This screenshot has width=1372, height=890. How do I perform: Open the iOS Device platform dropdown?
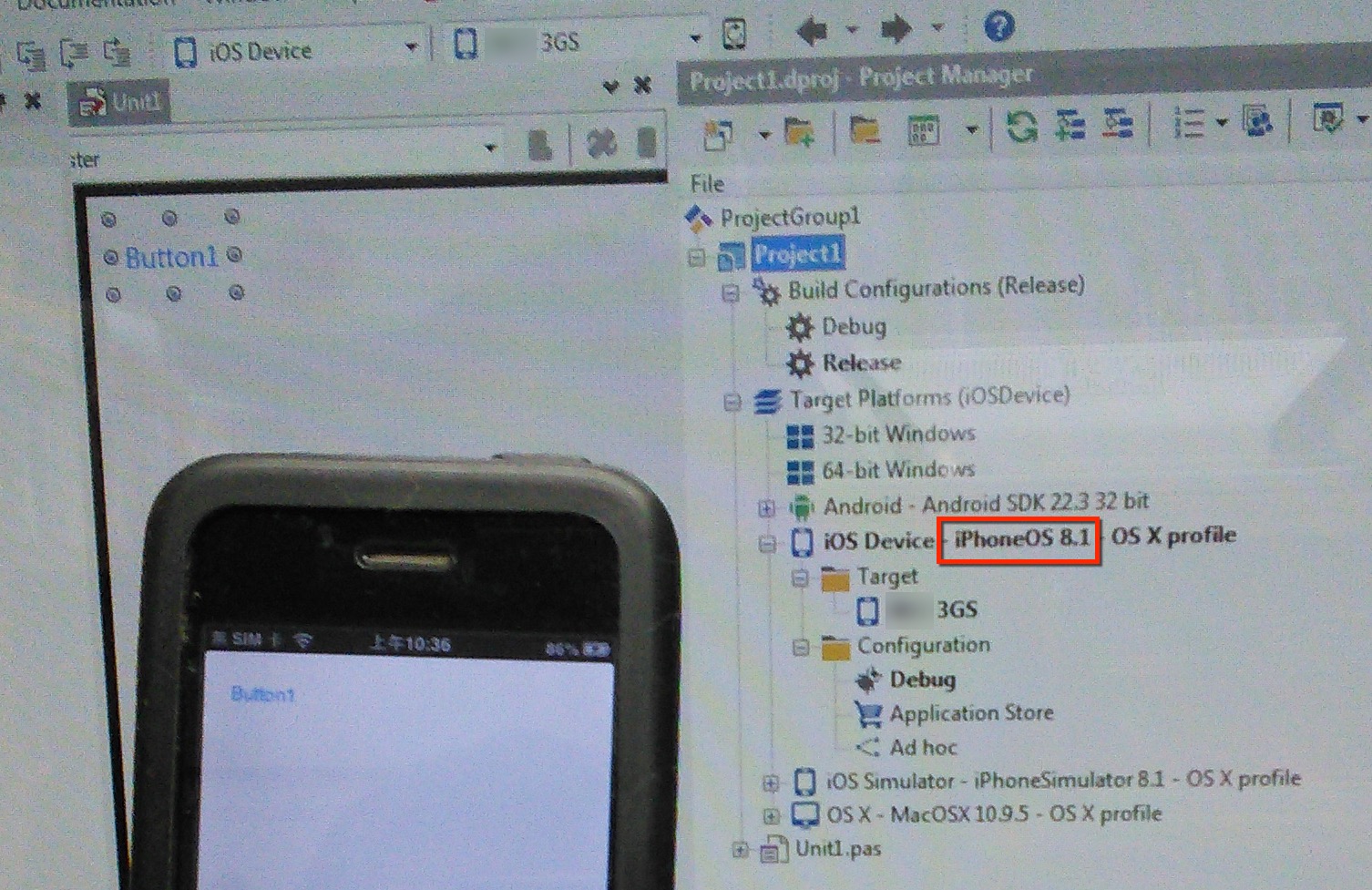coord(412,47)
